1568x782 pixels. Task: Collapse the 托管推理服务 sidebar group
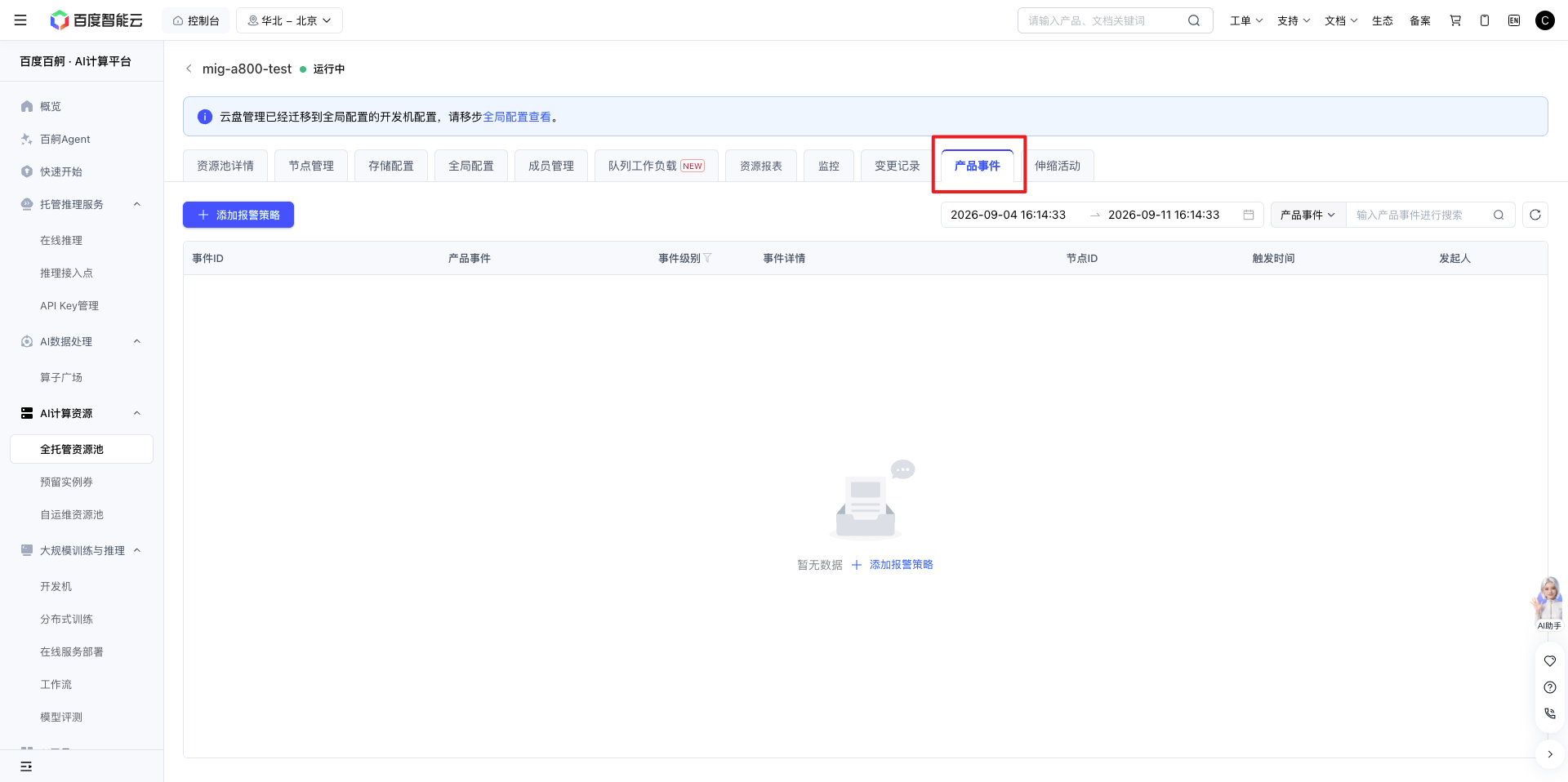pos(137,204)
